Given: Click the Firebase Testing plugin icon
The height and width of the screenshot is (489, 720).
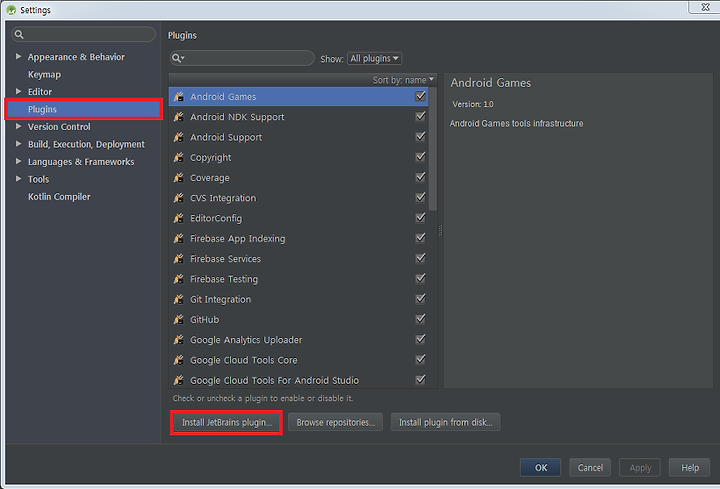Looking at the screenshot, I should tap(179, 279).
